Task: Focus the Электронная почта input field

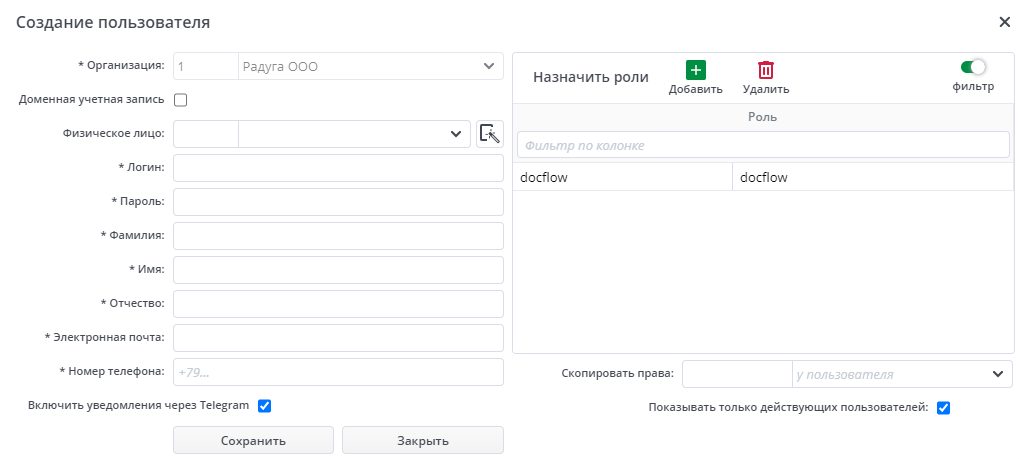Action: (x=339, y=338)
